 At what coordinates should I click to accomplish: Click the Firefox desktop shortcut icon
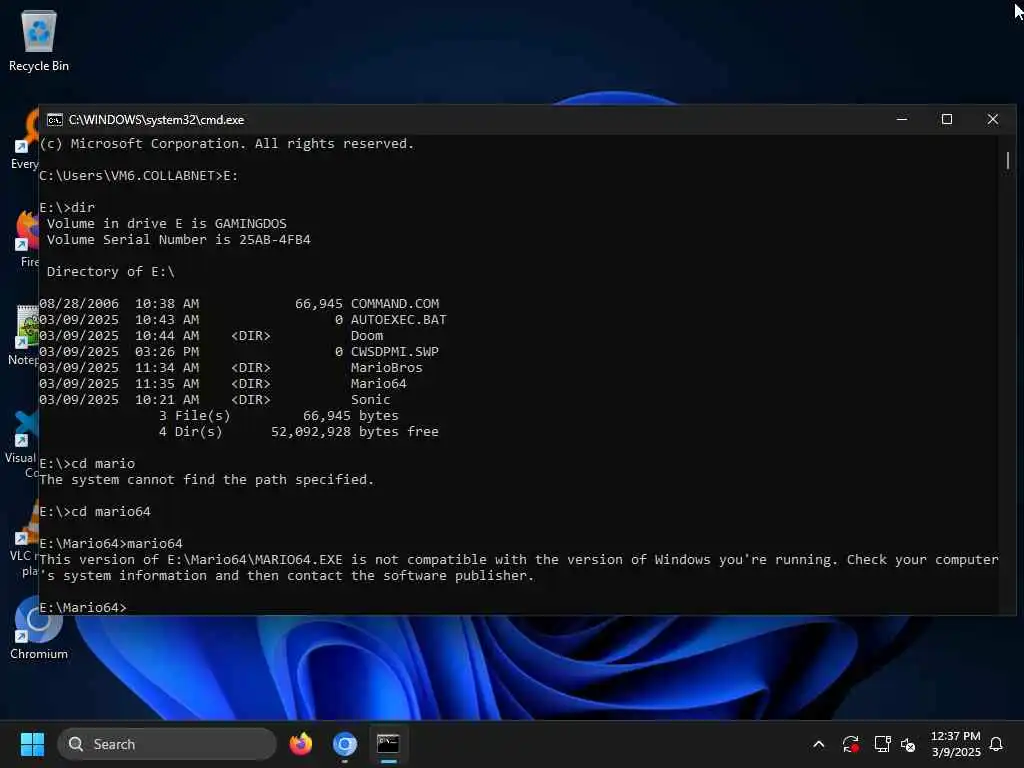click(26, 238)
